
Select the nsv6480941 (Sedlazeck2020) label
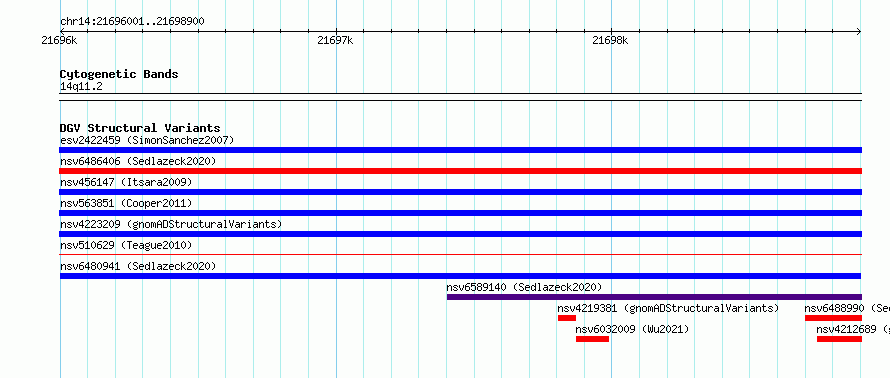click(138, 266)
